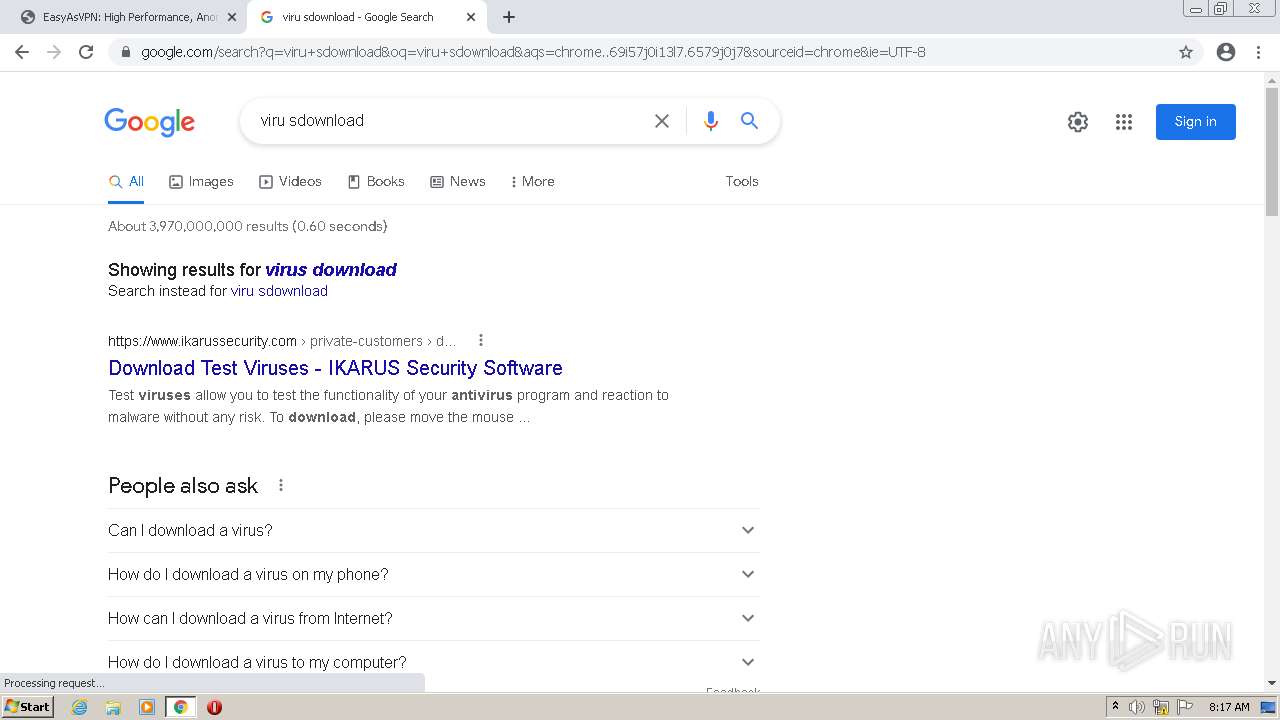The image size is (1280, 720).
Task: Open Chrome profile avatar icon
Action: click(1226, 52)
